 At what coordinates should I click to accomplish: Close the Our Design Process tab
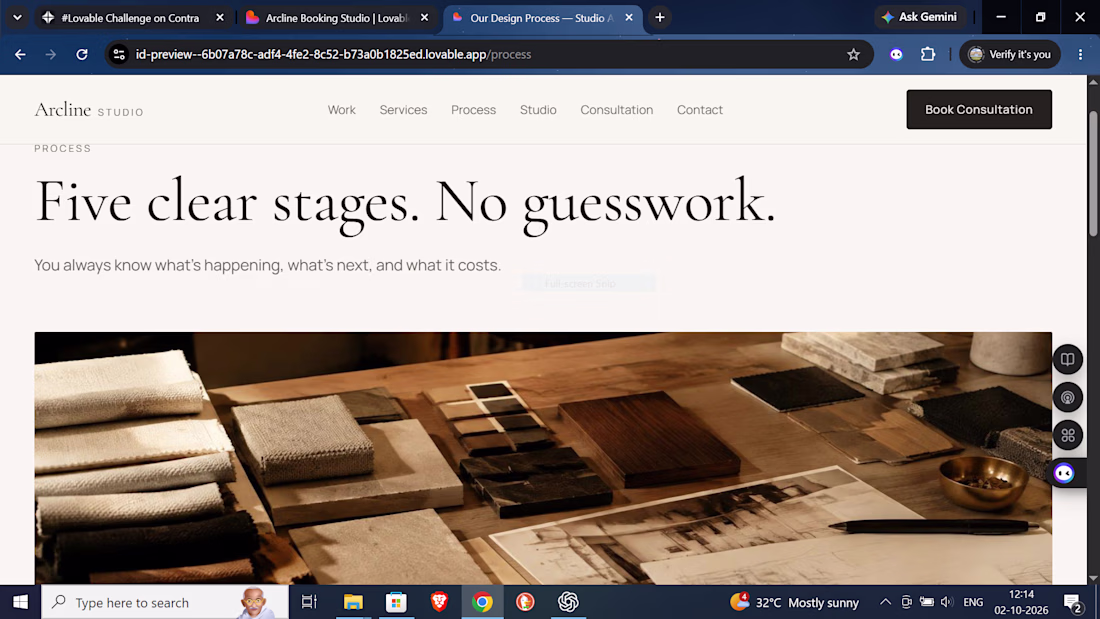pos(629,18)
